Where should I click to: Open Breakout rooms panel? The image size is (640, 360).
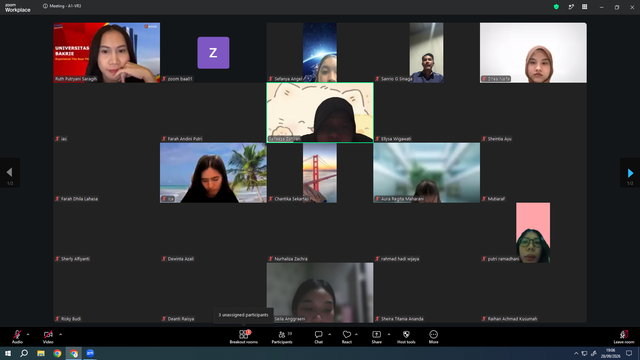[244, 336]
